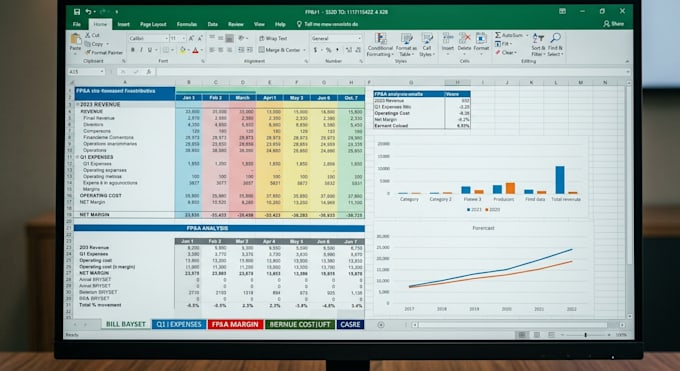This screenshot has height=371, width=680.
Task: Expand the Merge & Center dropdown arrow
Action: pos(304,50)
